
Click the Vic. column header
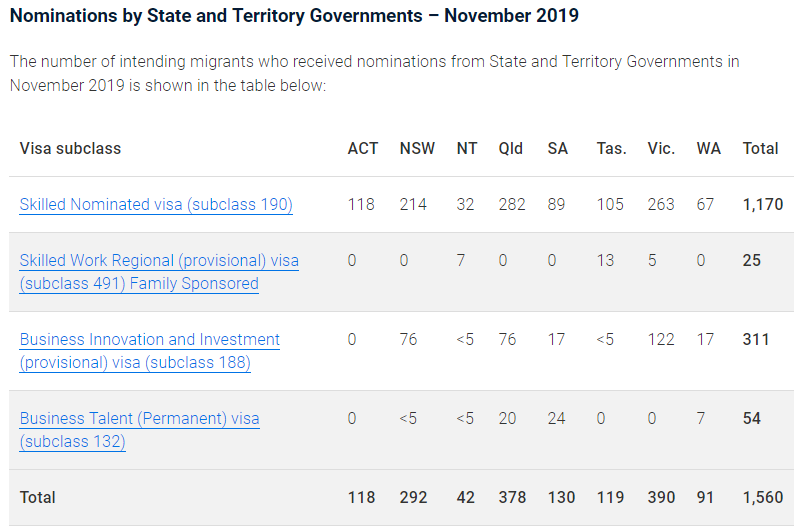(x=661, y=148)
